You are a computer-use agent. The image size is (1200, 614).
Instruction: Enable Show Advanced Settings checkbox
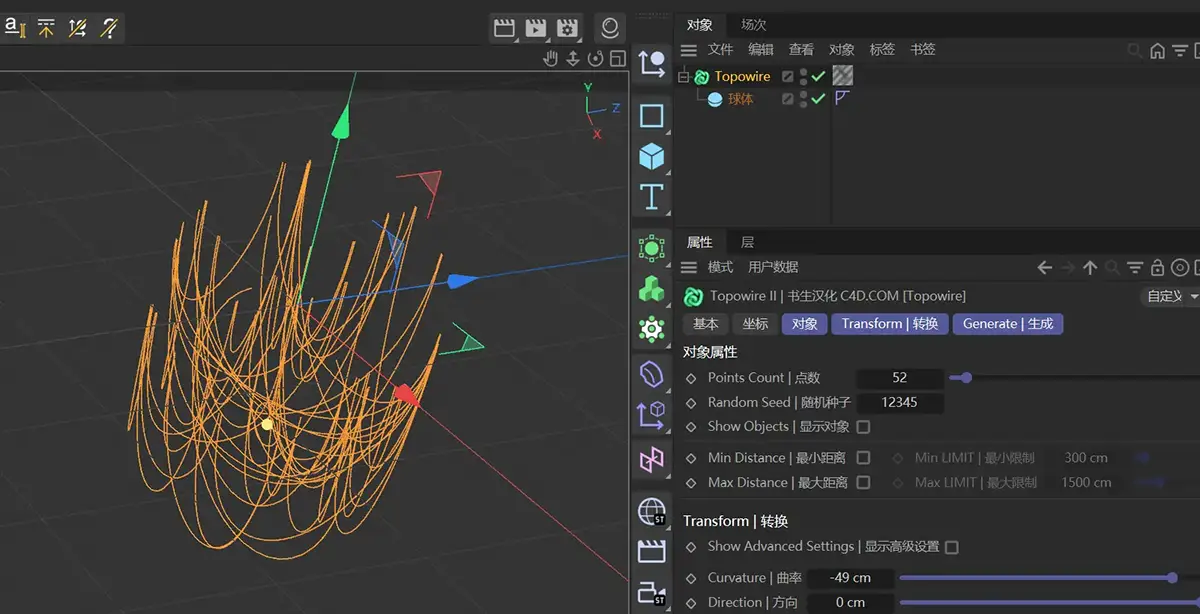pos(951,547)
